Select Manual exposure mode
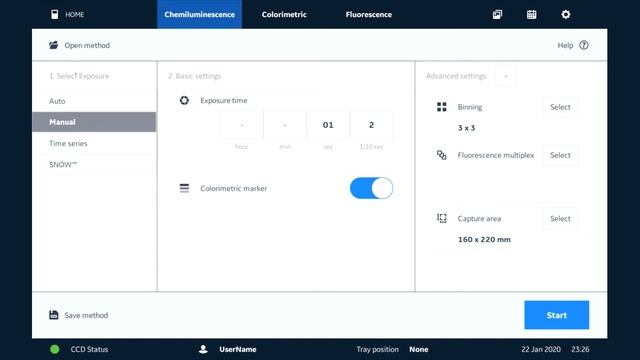This screenshot has width=640, height=360. click(94, 122)
